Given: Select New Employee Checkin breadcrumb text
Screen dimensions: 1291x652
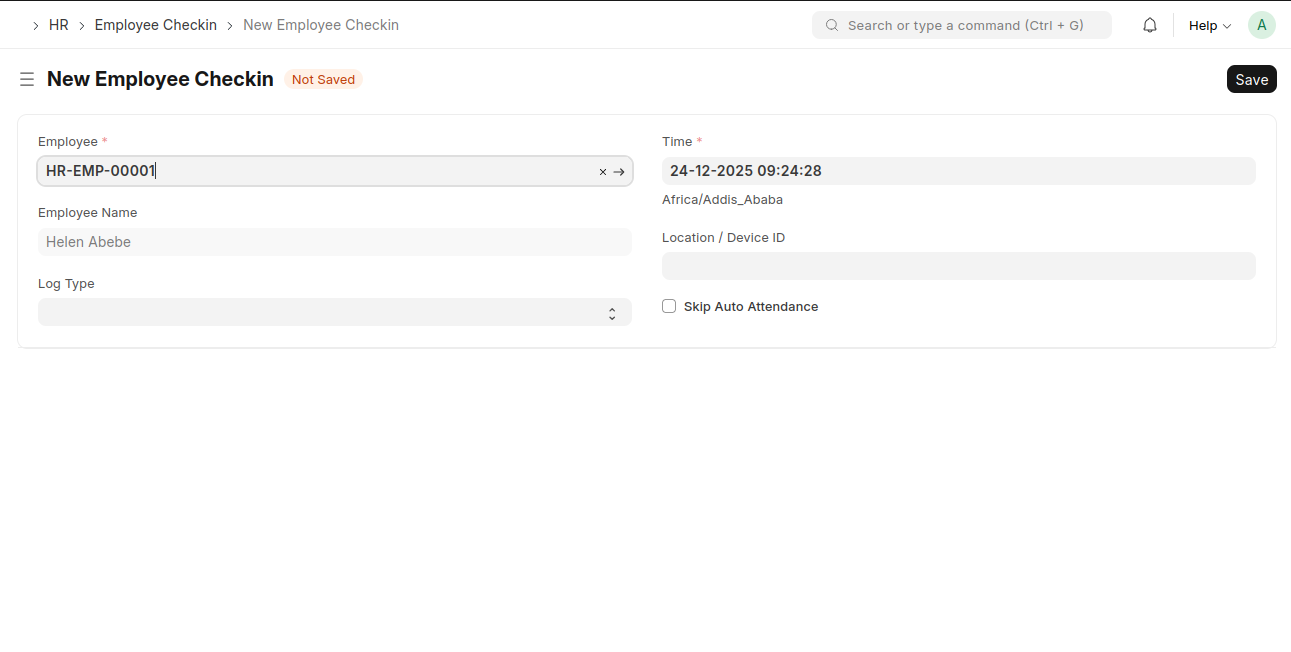Looking at the screenshot, I should [321, 25].
